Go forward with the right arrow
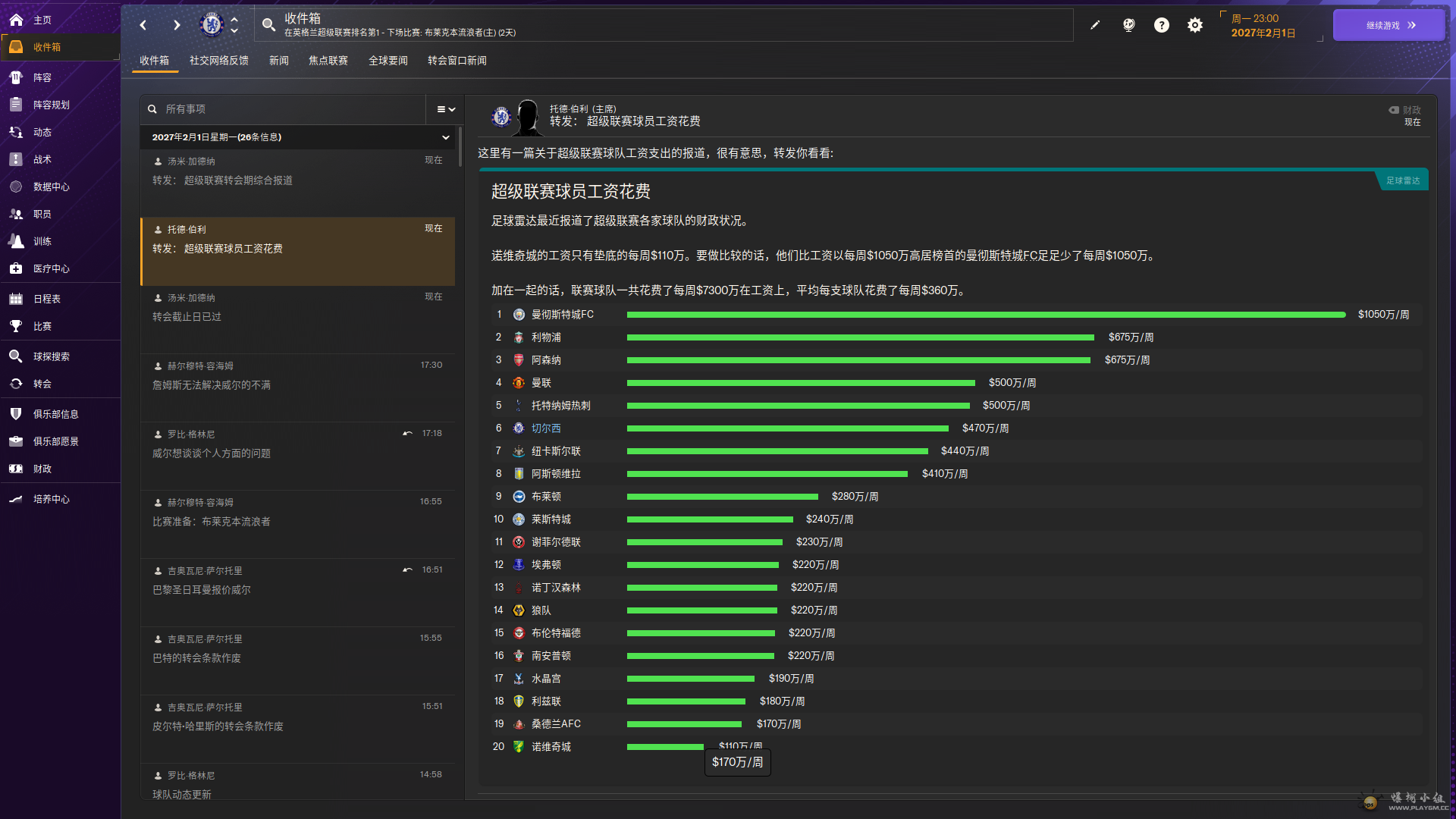This screenshot has width=1456, height=819. [x=177, y=25]
